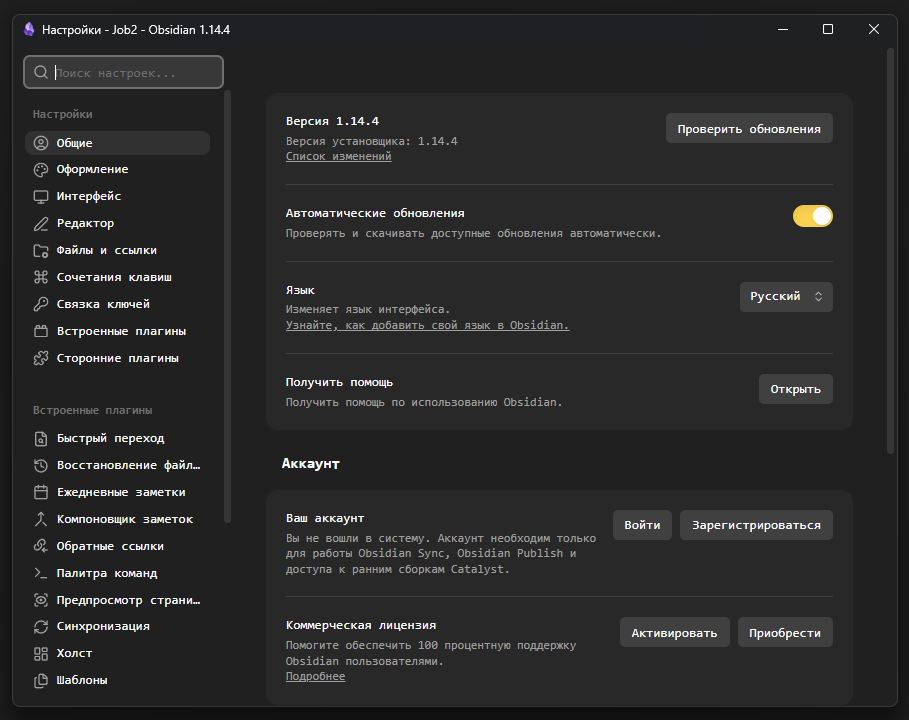Click the settings sidebar scrollbar

227,307
